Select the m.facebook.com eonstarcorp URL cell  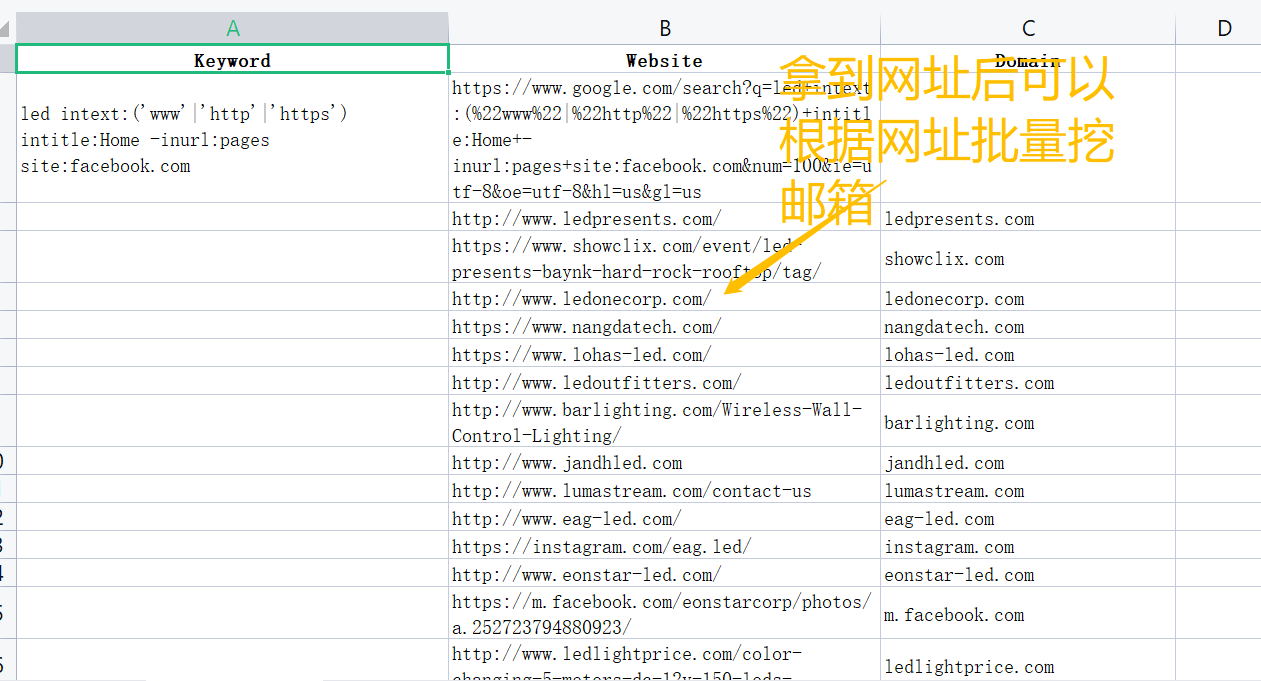(x=664, y=613)
